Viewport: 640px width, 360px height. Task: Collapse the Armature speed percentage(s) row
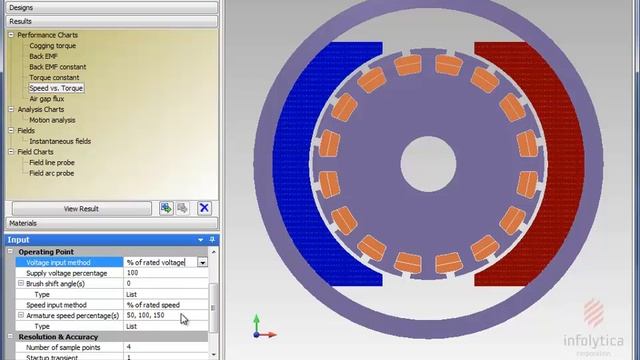click(21, 315)
